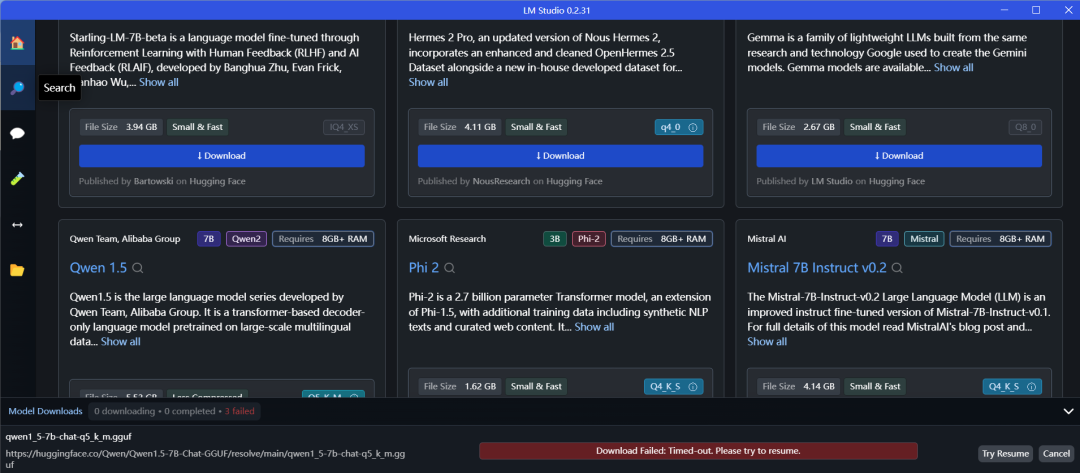Expand Qwen1.5 description with Show all
This screenshot has width=1080, height=473.
(x=121, y=341)
